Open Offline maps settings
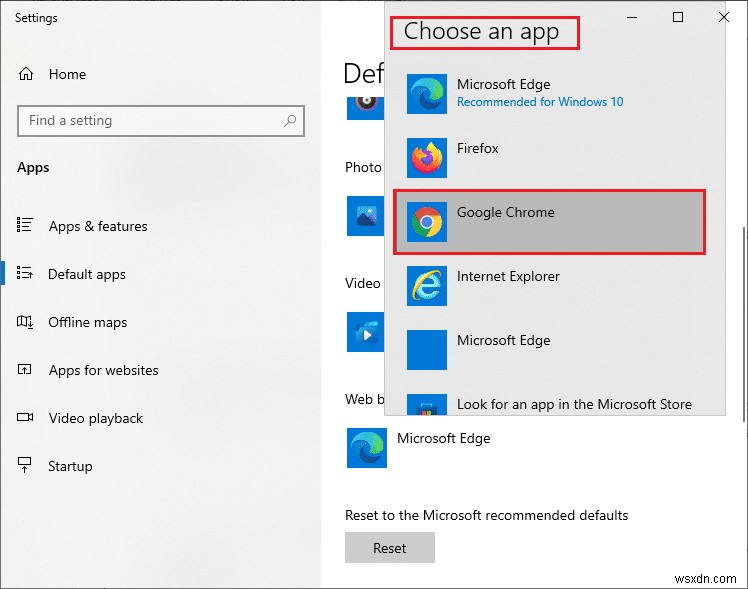This screenshot has width=748, height=589. [x=88, y=322]
